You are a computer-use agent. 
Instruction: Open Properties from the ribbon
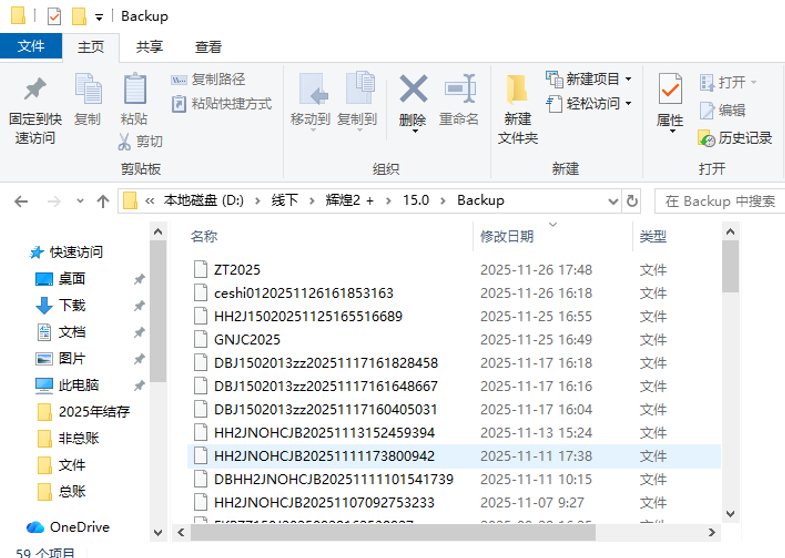click(x=669, y=92)
